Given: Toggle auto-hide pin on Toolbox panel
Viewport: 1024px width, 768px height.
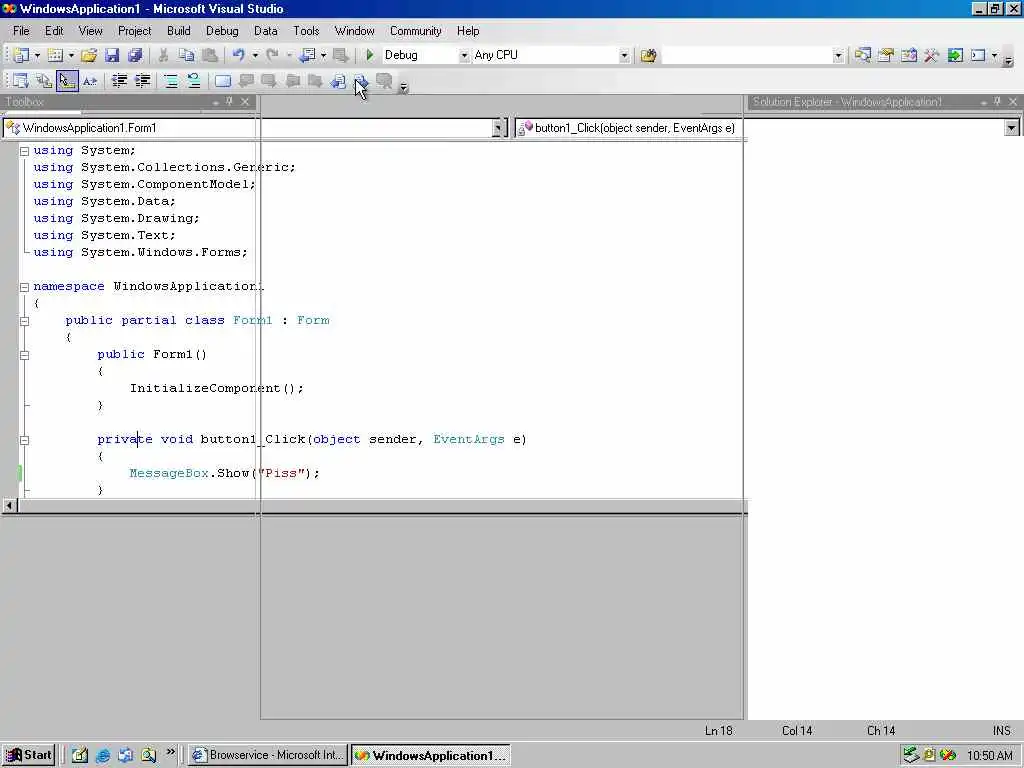Looking at the screenshot, I should coord(229,101).
